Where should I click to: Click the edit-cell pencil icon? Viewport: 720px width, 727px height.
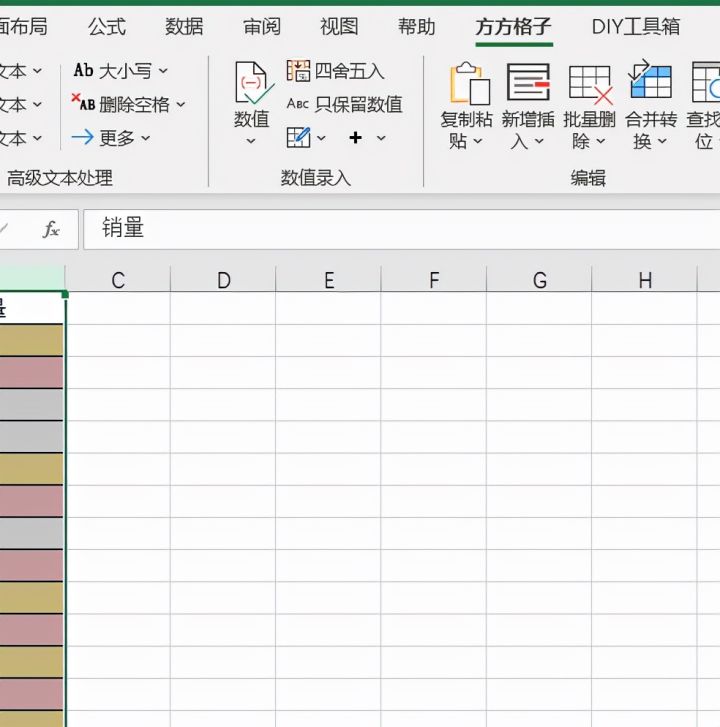pyautogui.click(x=299, y=138)
